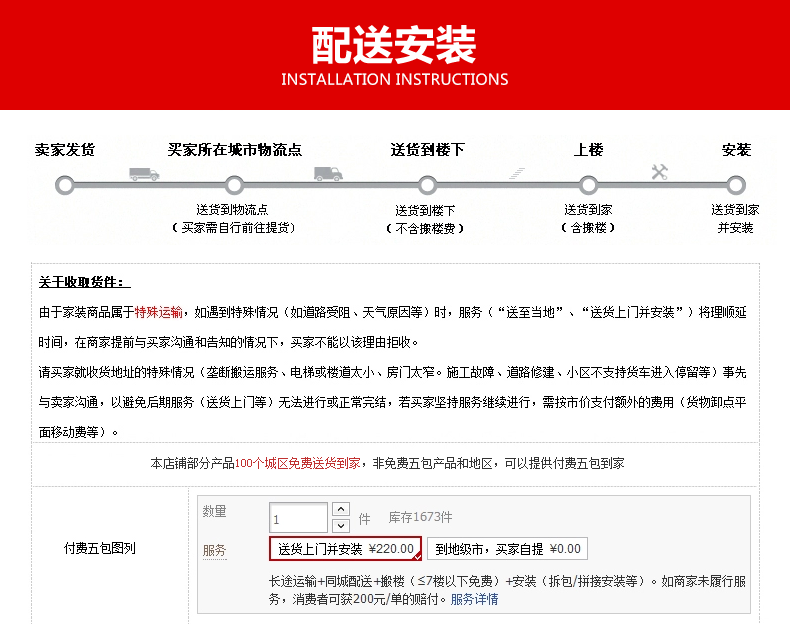This screenshot has width=790, height=624.
Task: Click the 送货到楼下 circle marker
Action: pyautogui.click(x=427, y=185)
